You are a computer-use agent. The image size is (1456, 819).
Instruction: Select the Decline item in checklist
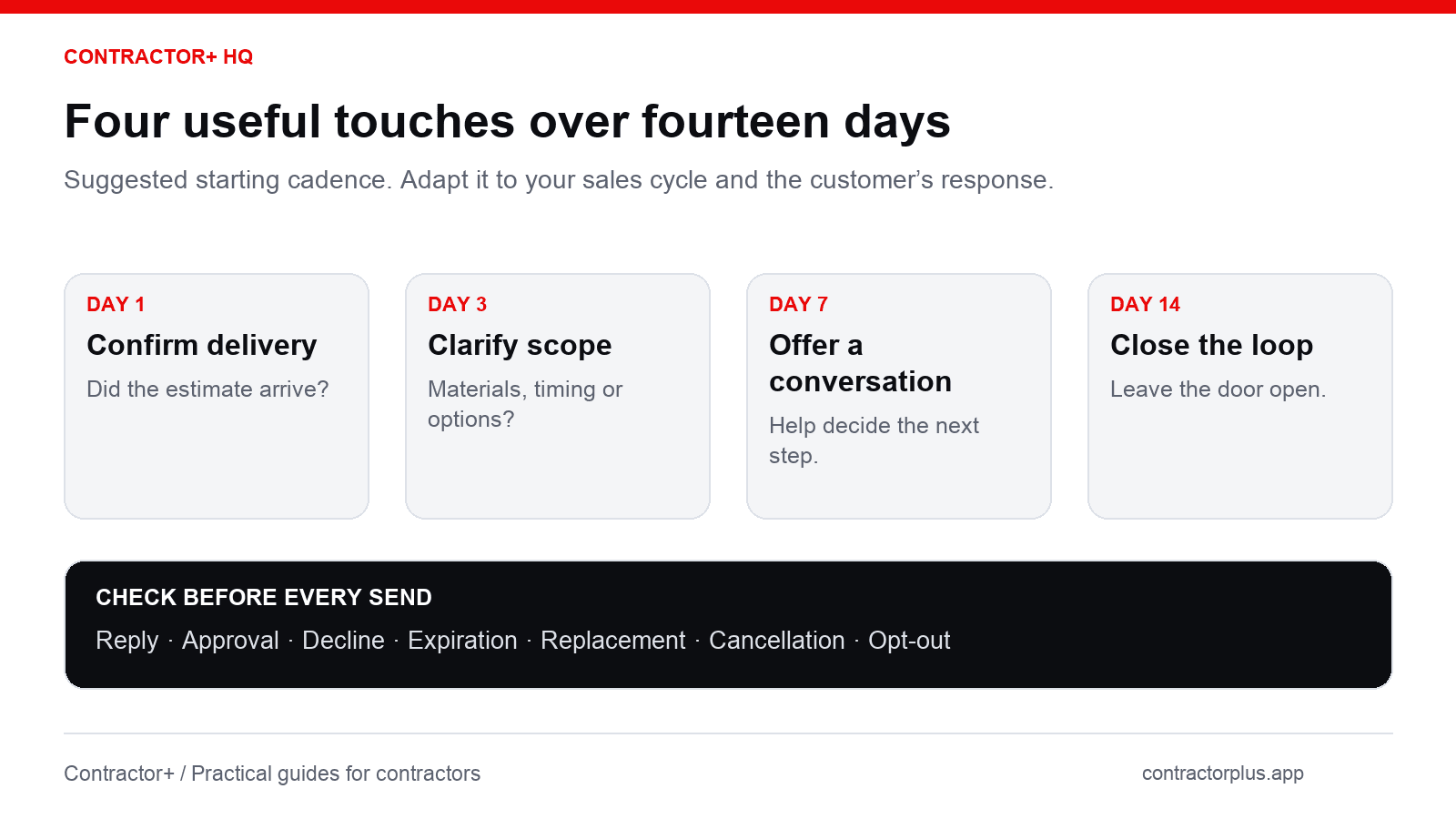click(343, 641)
